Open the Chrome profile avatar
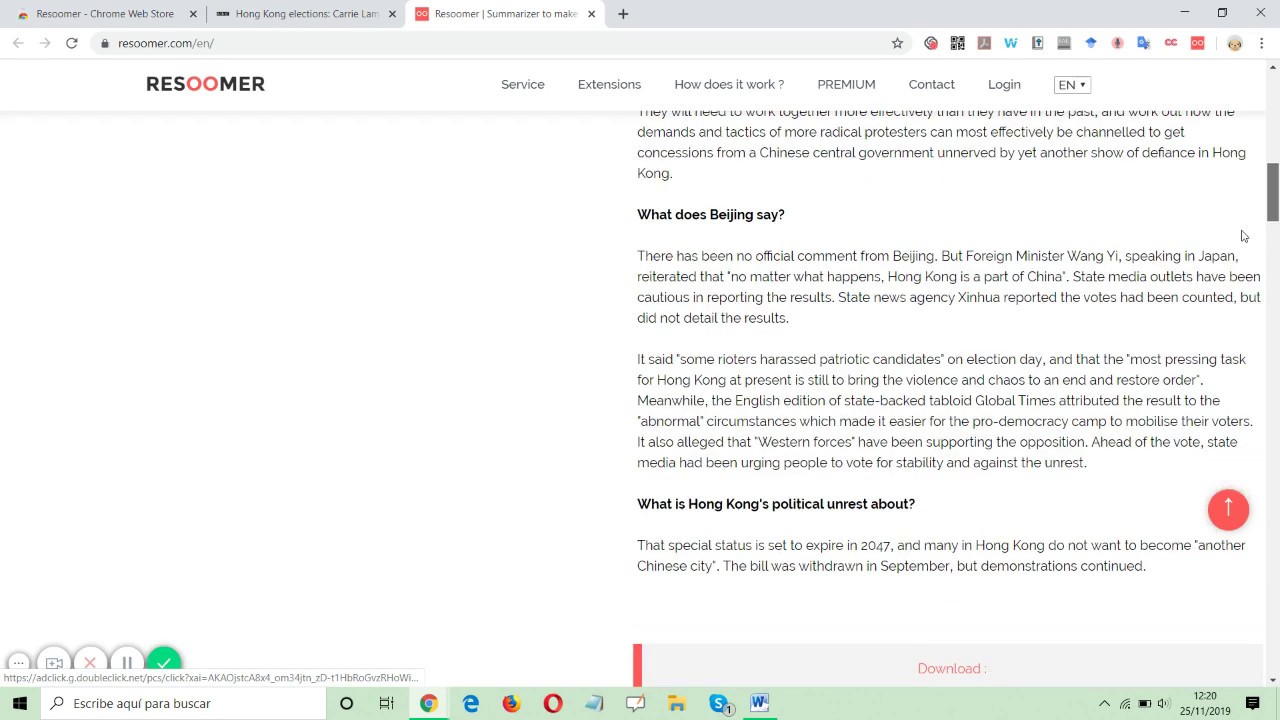This screenshot has height=720, width=1280. [x=1235, y=43]
